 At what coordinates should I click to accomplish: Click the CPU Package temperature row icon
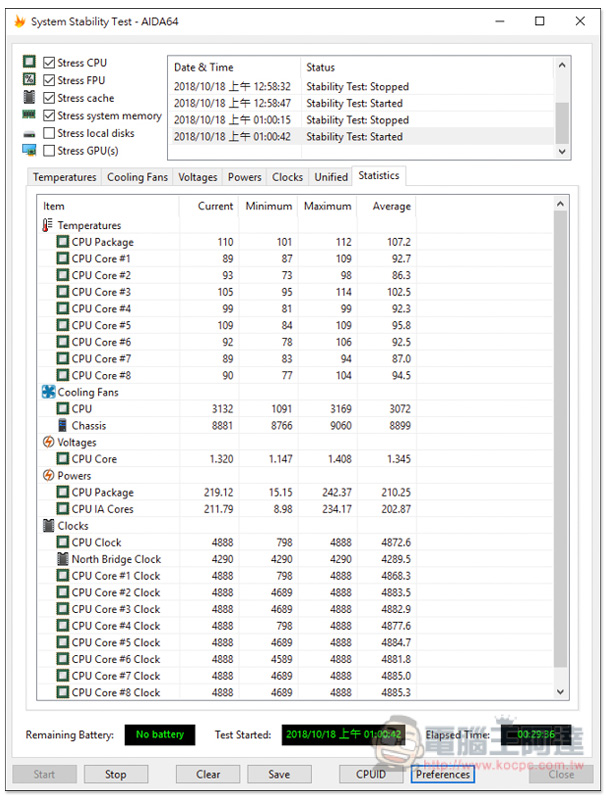click(x=62, y=242)
